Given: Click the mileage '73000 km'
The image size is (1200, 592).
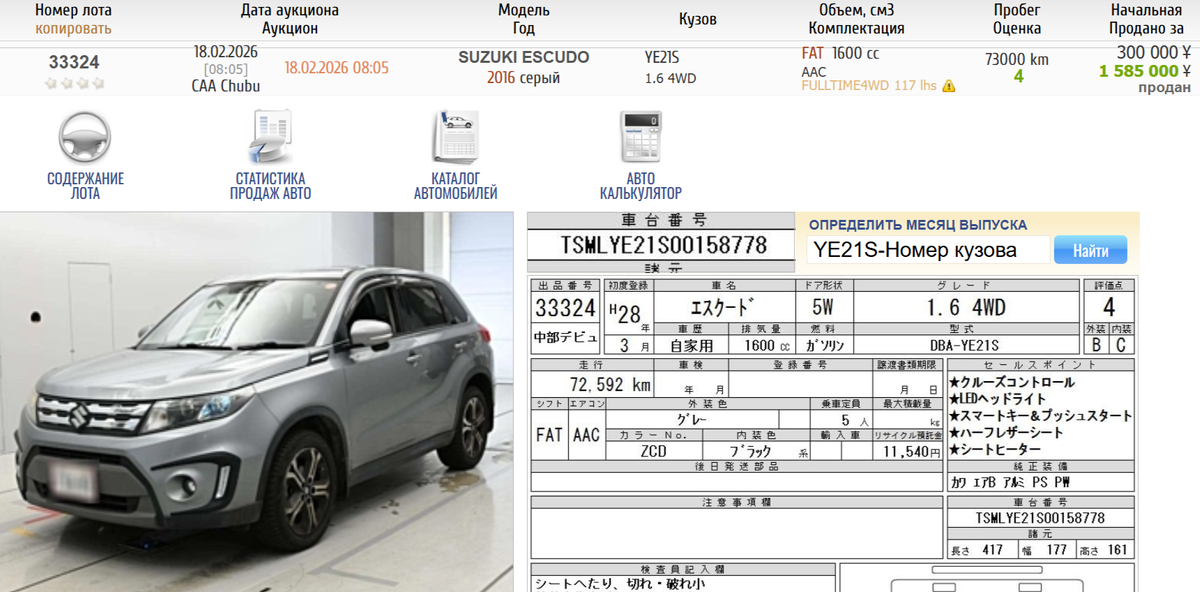Looking at the screenshot, I should 1017,59.
